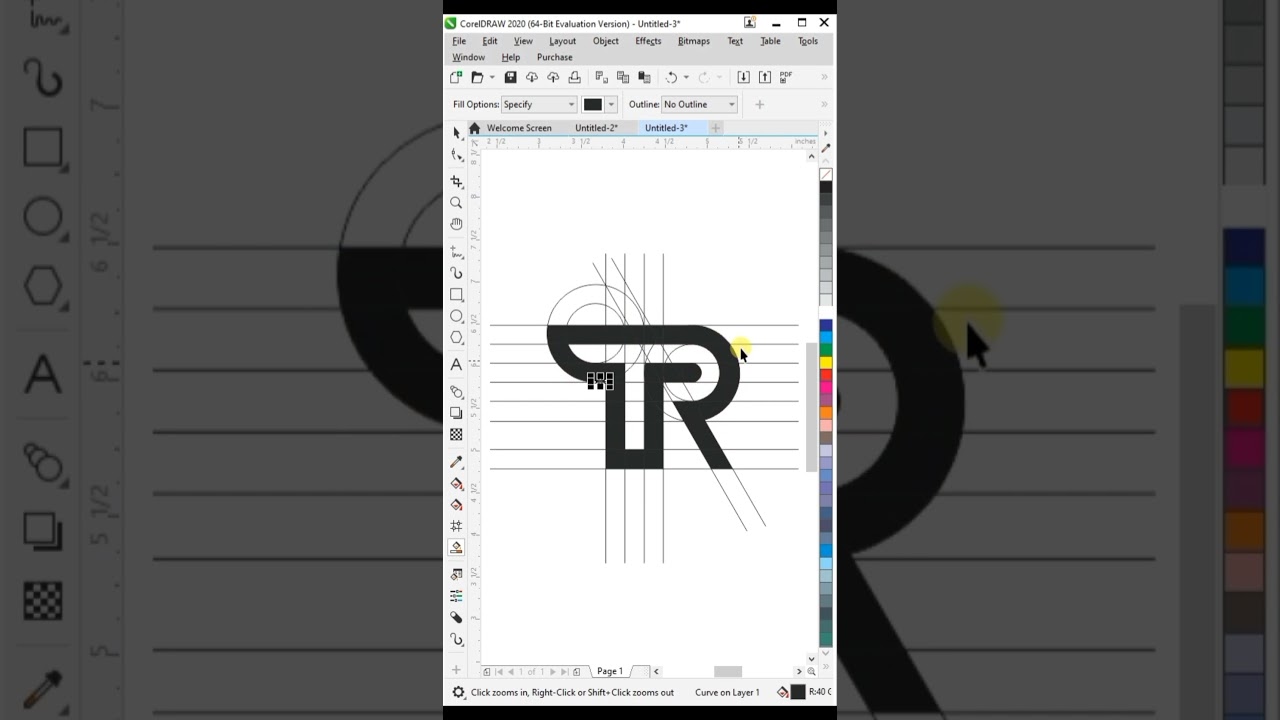This screenshot has width=1280, height=720.
Task: Click the Print icon
Action: pyautogui.click(x=574, y=77)
